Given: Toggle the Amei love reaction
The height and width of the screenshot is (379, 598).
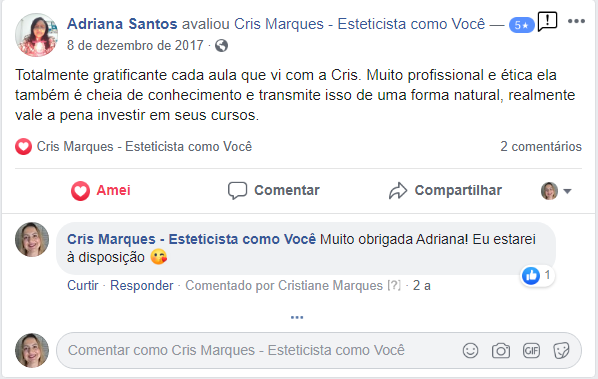Looking at the screenshot, I should point(101,190).
